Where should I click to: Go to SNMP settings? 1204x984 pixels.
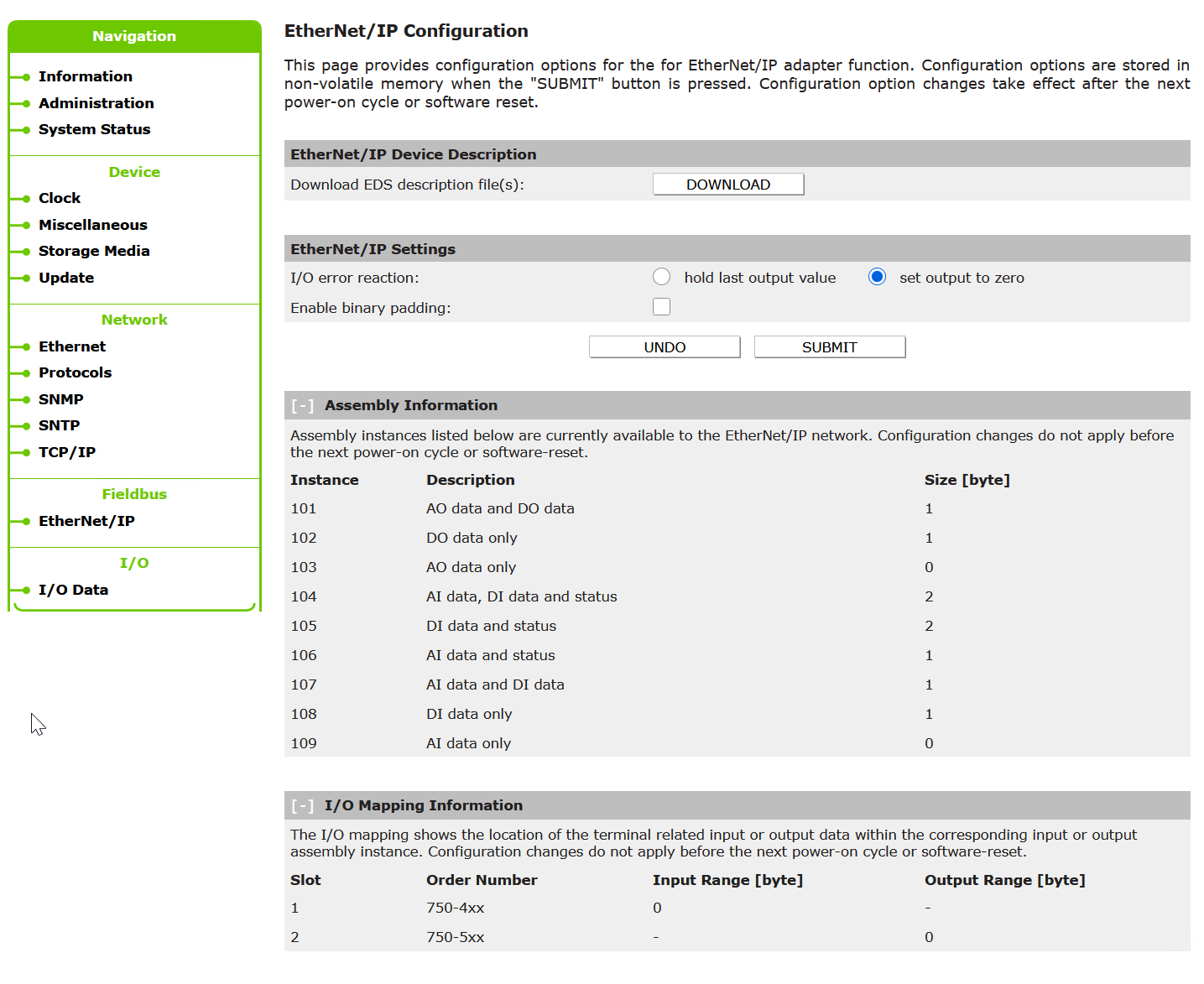click(60, 399)
